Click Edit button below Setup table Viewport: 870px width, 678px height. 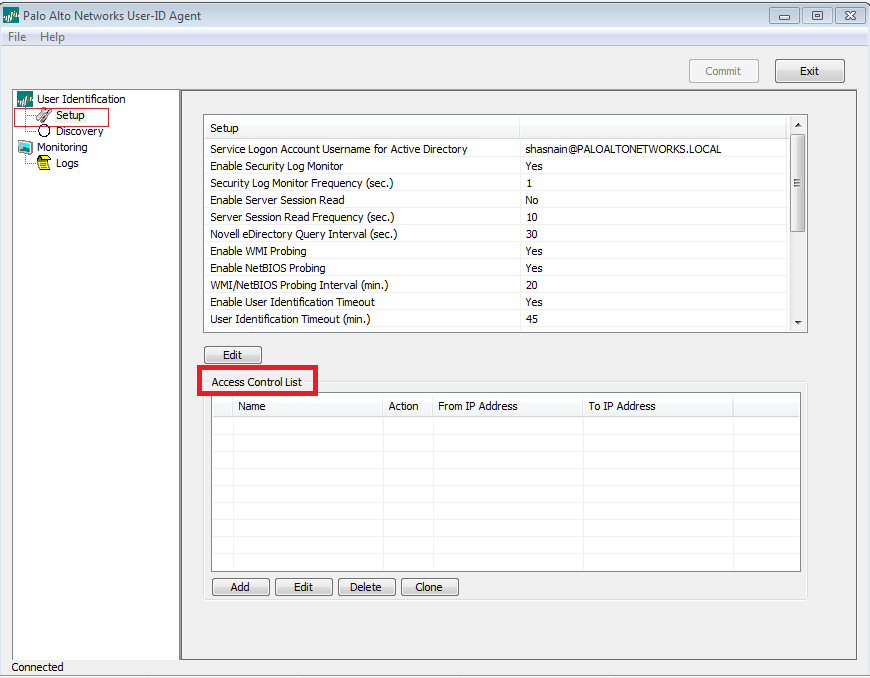click(232, 355)
